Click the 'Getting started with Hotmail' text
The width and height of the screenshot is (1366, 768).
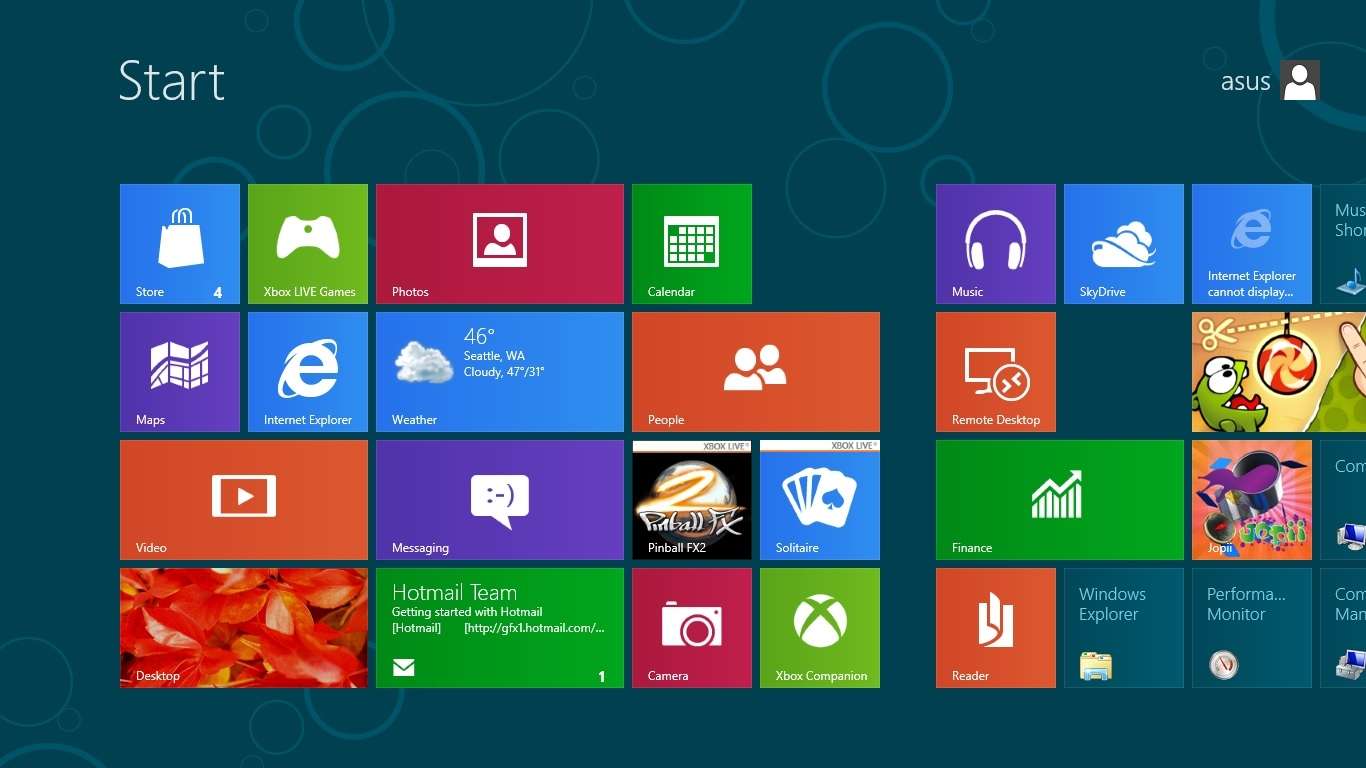click(467, 612)
